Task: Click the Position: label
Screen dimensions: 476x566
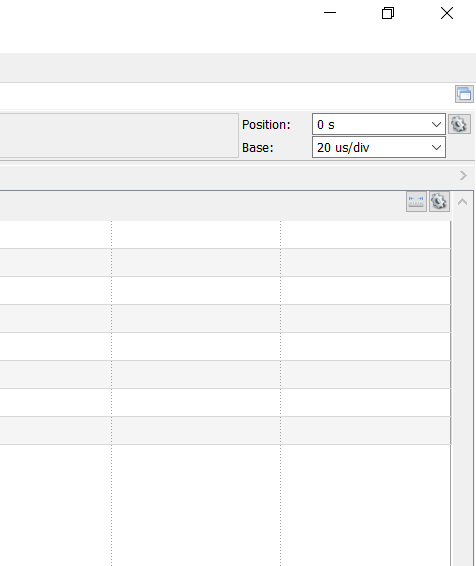Action: coord(266,125)
